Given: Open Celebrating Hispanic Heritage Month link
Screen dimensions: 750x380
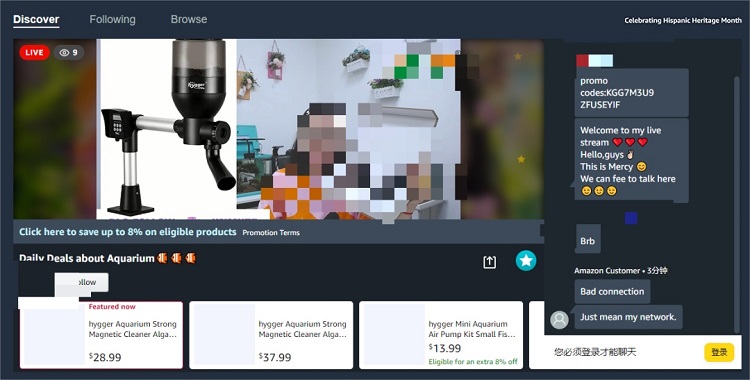Looking at the screenshot, I should click(683, 21).
